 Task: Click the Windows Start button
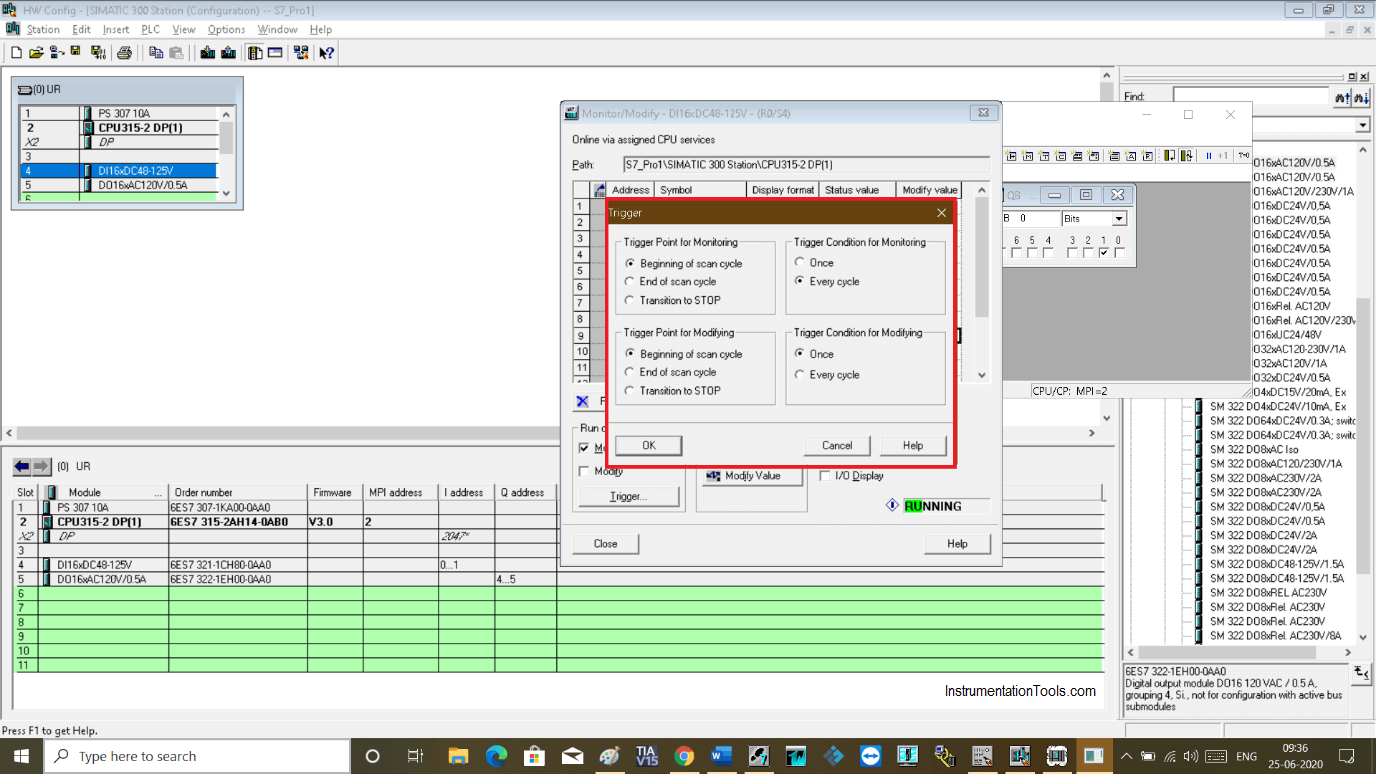point(21,756)
